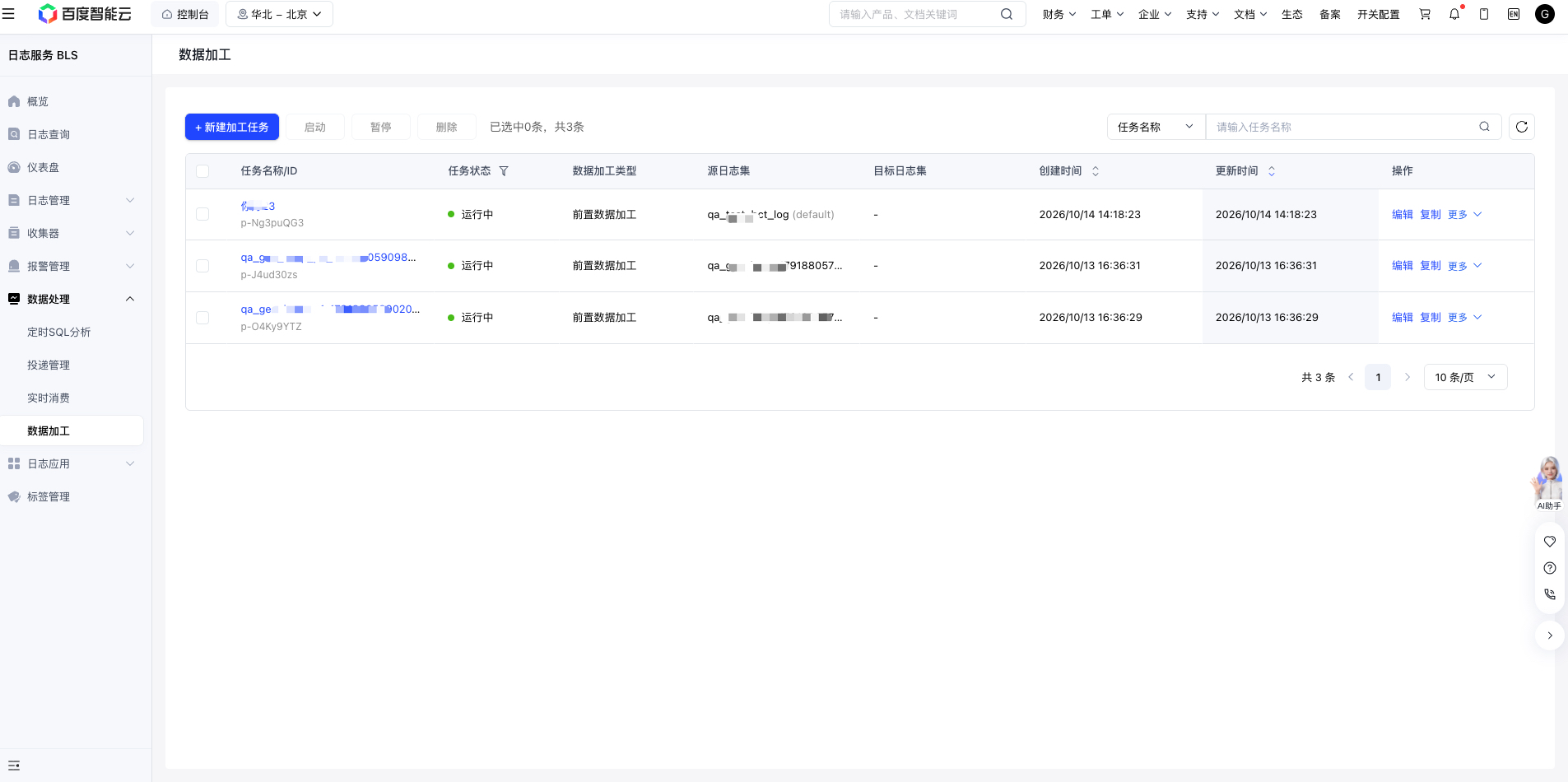
Task: Click 编辑 link for task p-J4ud30zs
Action: click(x=1402, y=266)
